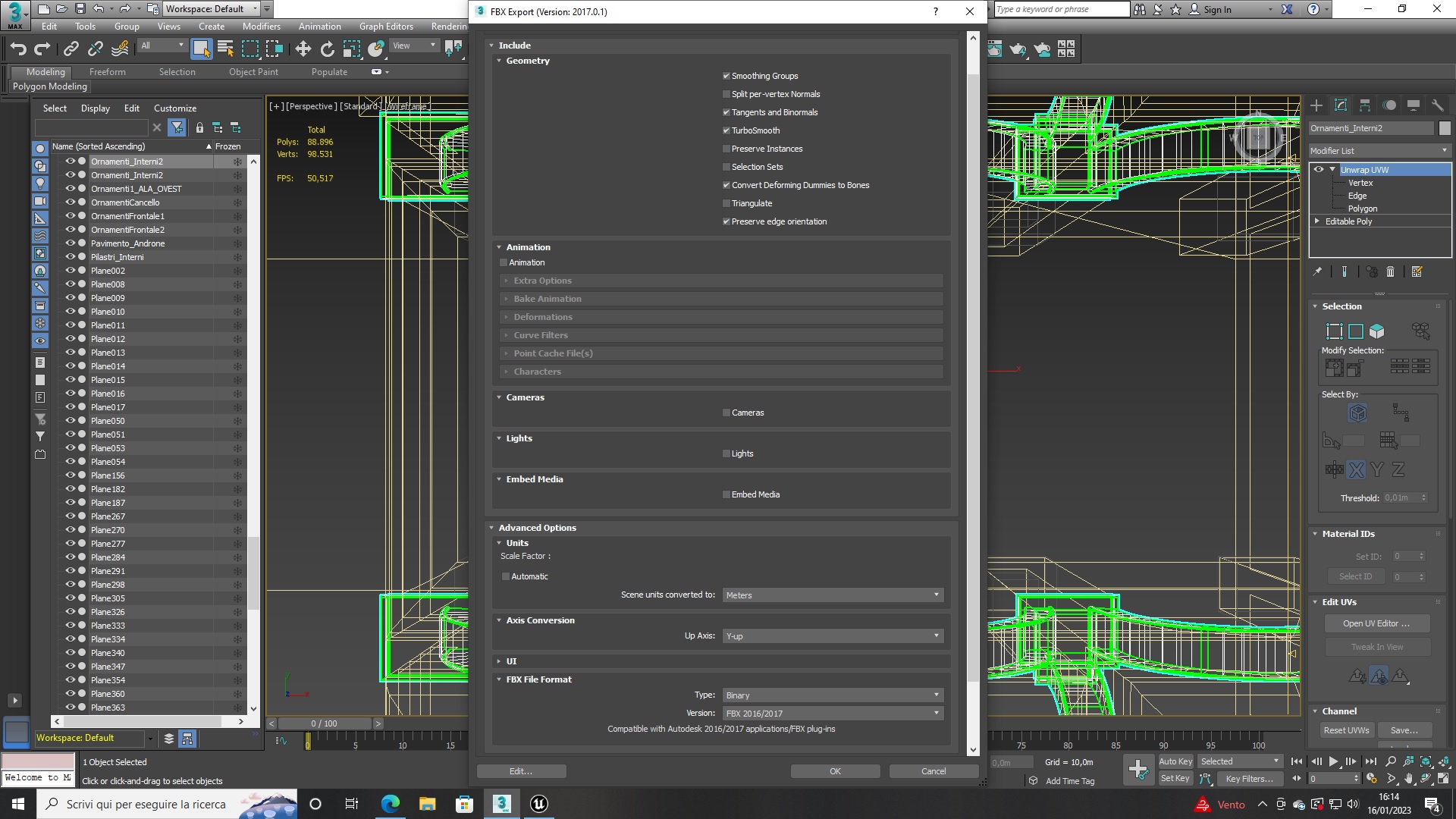Click the Auto Key button
This screenshot has height=819, width=1456.
[1175, 761]
